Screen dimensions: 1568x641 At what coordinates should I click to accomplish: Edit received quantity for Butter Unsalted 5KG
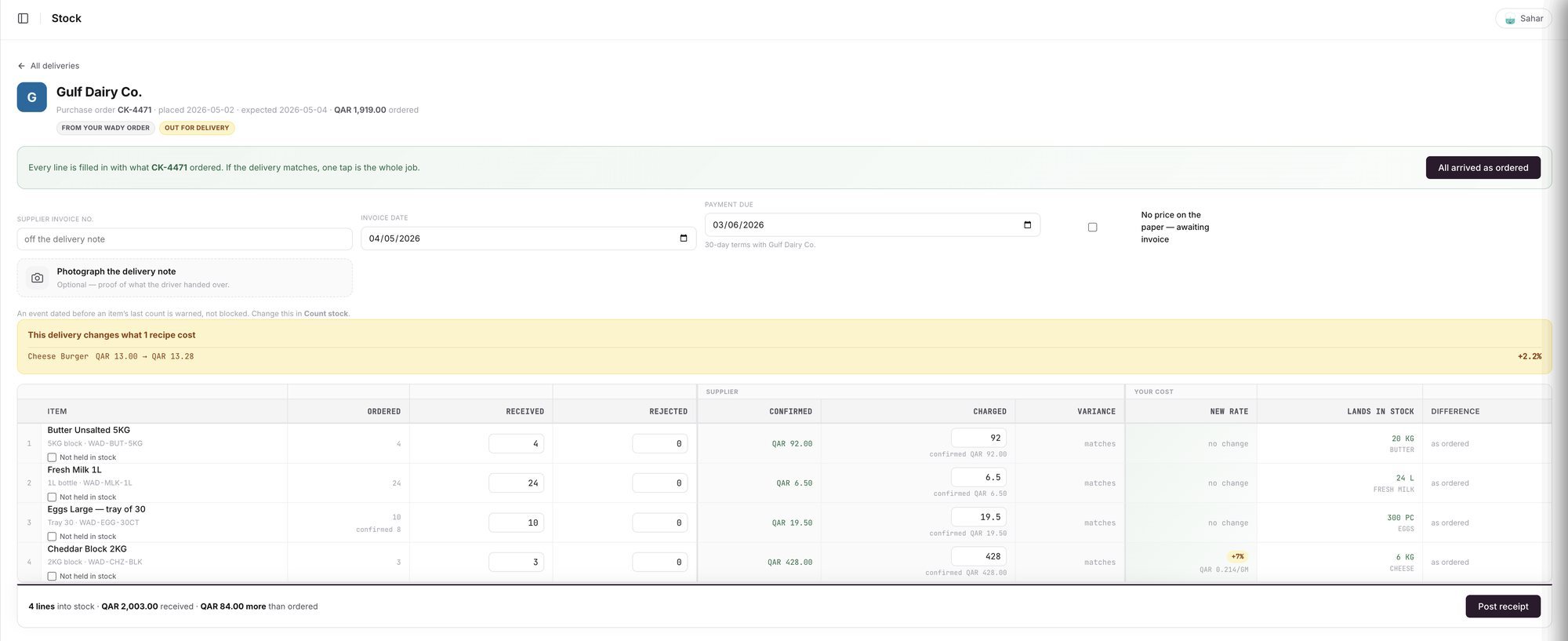(516, 444)
